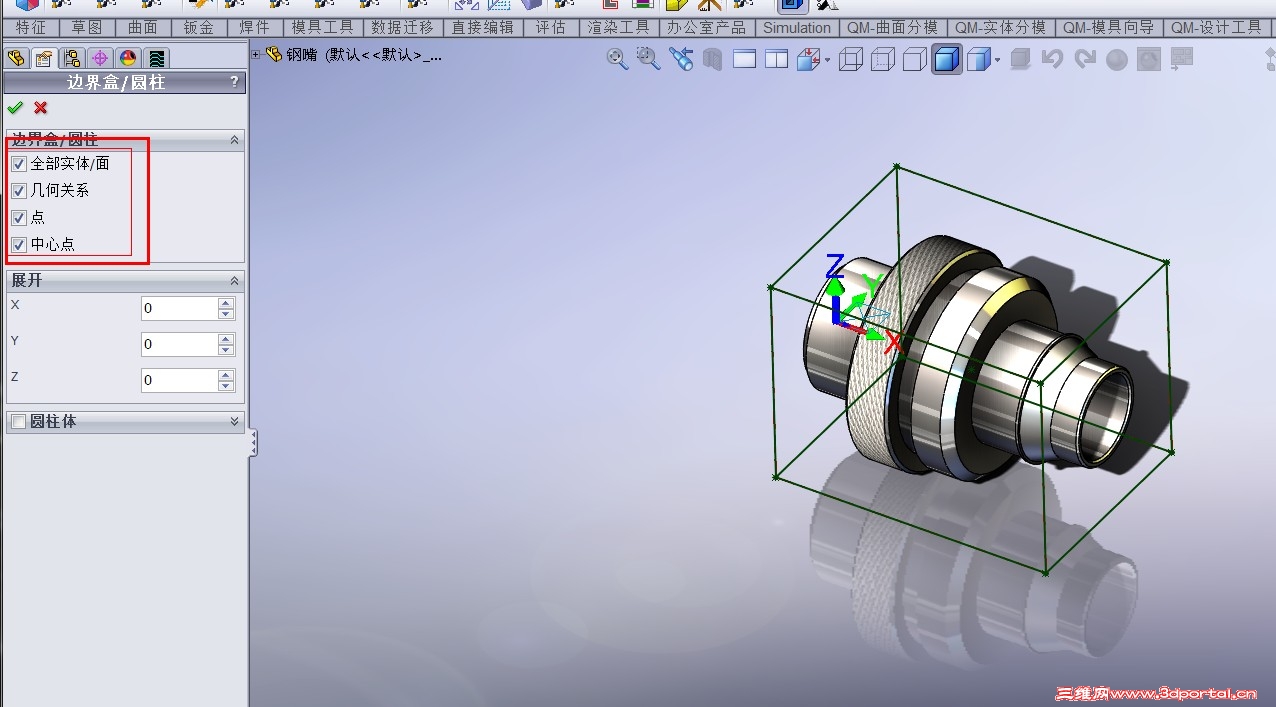The height and width of the screenshot is (707, 1276).
Task: Uncheck the 几何关系 checkbox
Action: coord(19,190)
